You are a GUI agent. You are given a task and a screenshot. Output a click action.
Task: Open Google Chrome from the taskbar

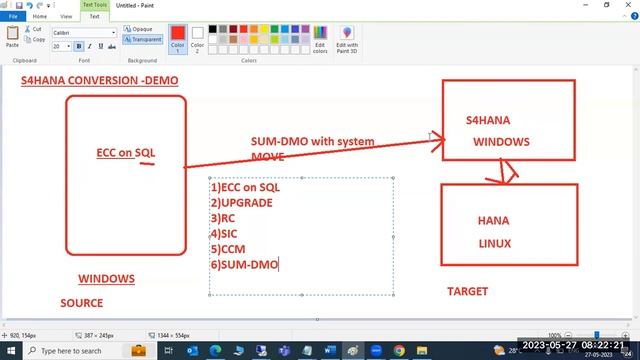pyautogui.click(x=399, y=351)
